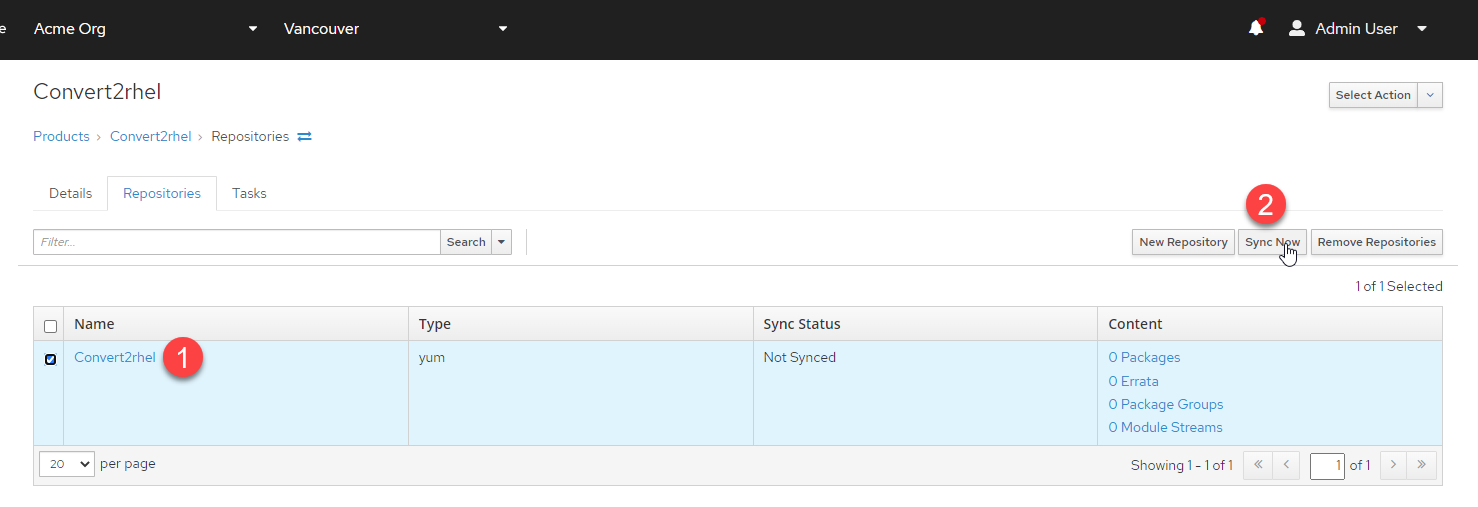Switch to the Tasks tab
Image resolution: width=1478 pixels, height=507 pixels.
pos(249,193)
